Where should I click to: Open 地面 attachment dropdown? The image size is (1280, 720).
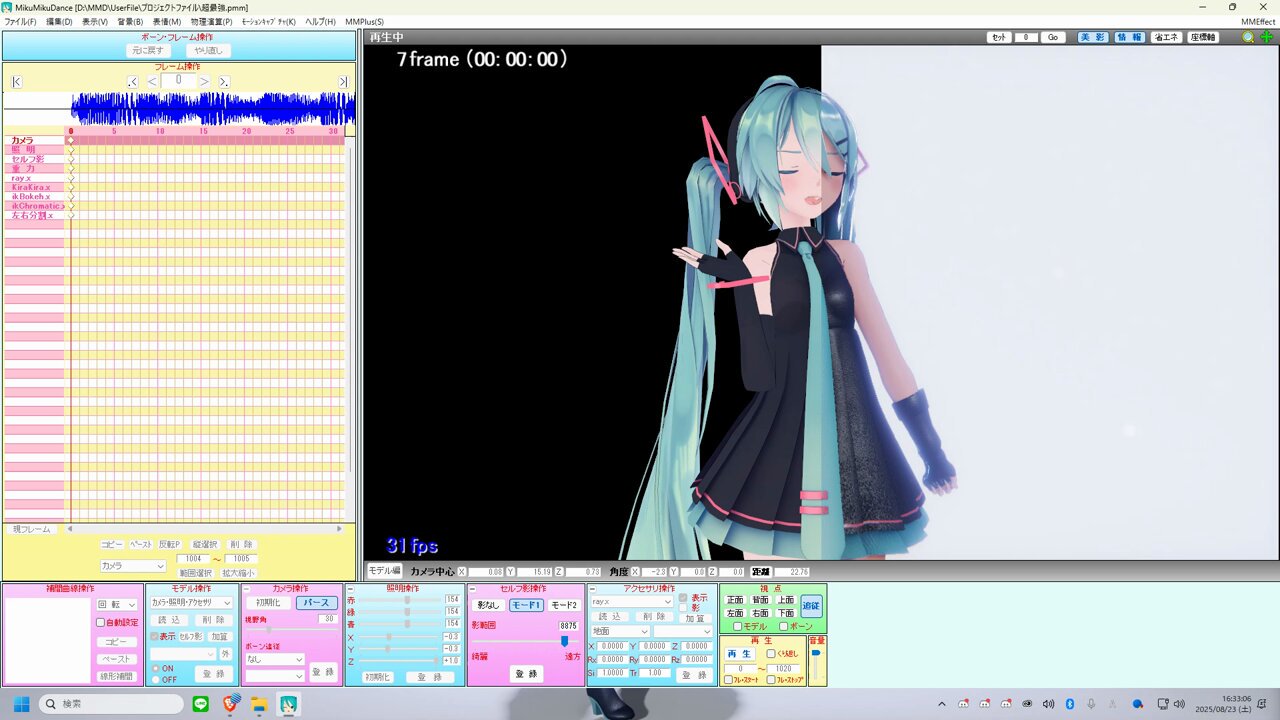coord(619,631)
